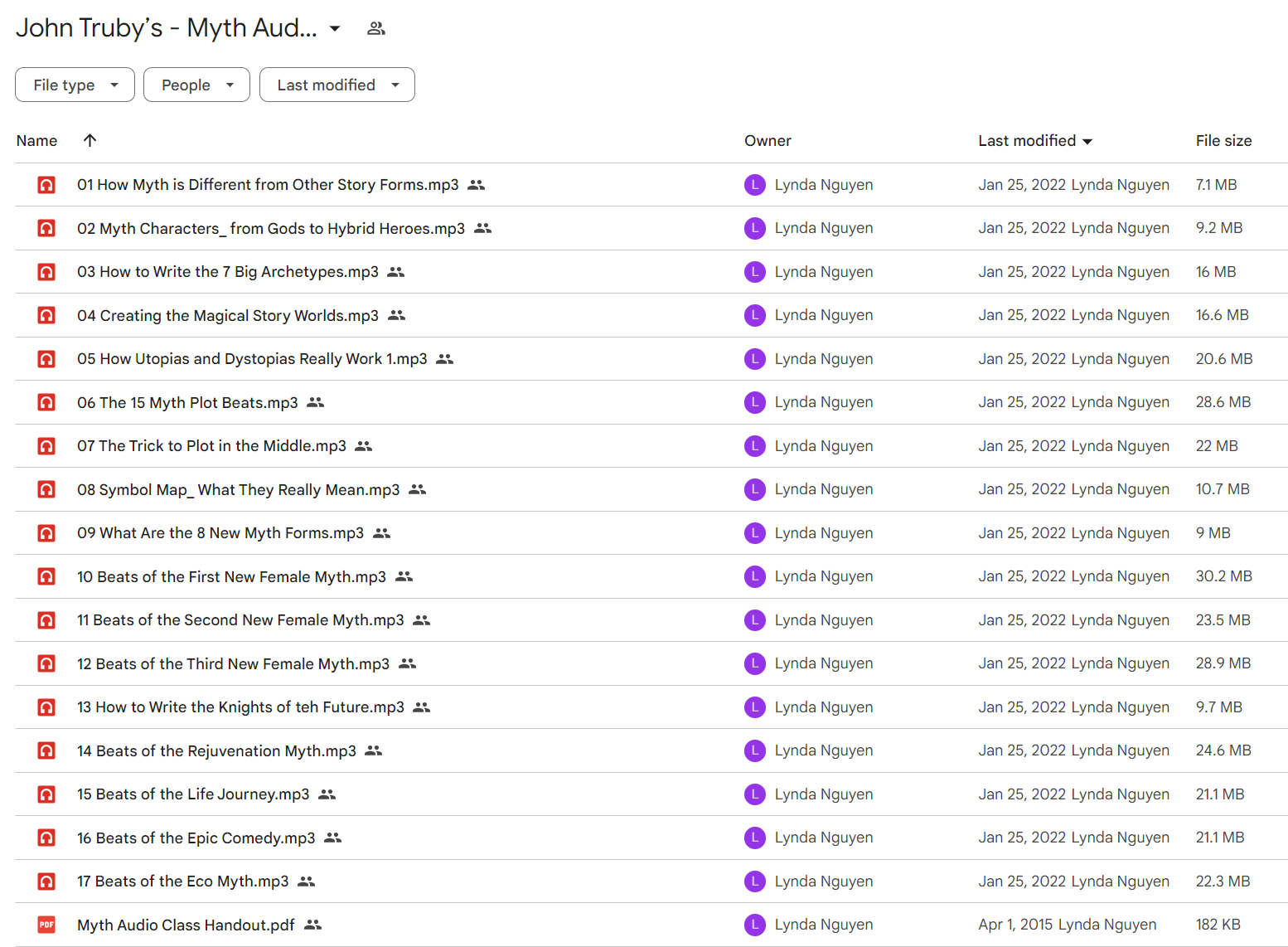Click the Owner column header
The height and width of the screenshot is (947, 1288).
(x=767, y=141)
